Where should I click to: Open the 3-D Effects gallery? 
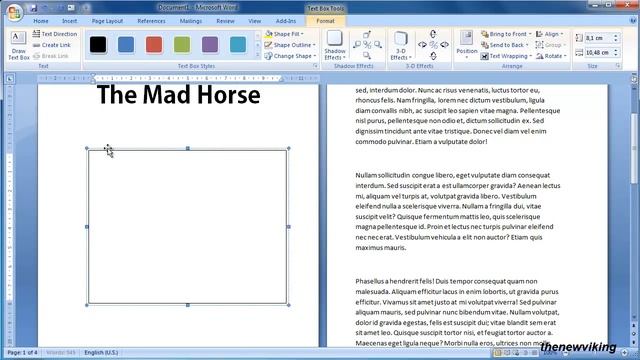click(x=401, y=45)
